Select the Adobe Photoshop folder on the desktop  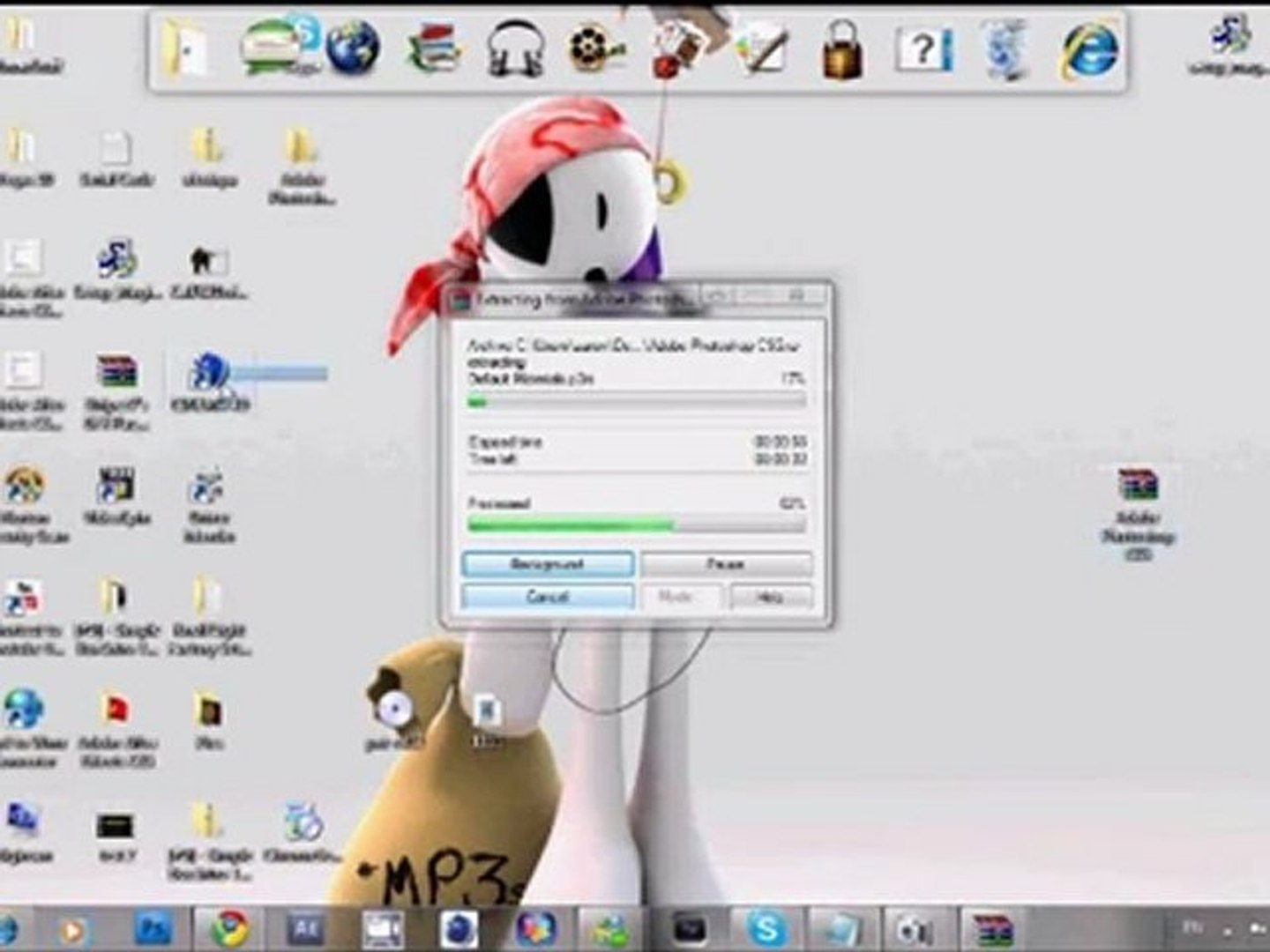(301, 166)
